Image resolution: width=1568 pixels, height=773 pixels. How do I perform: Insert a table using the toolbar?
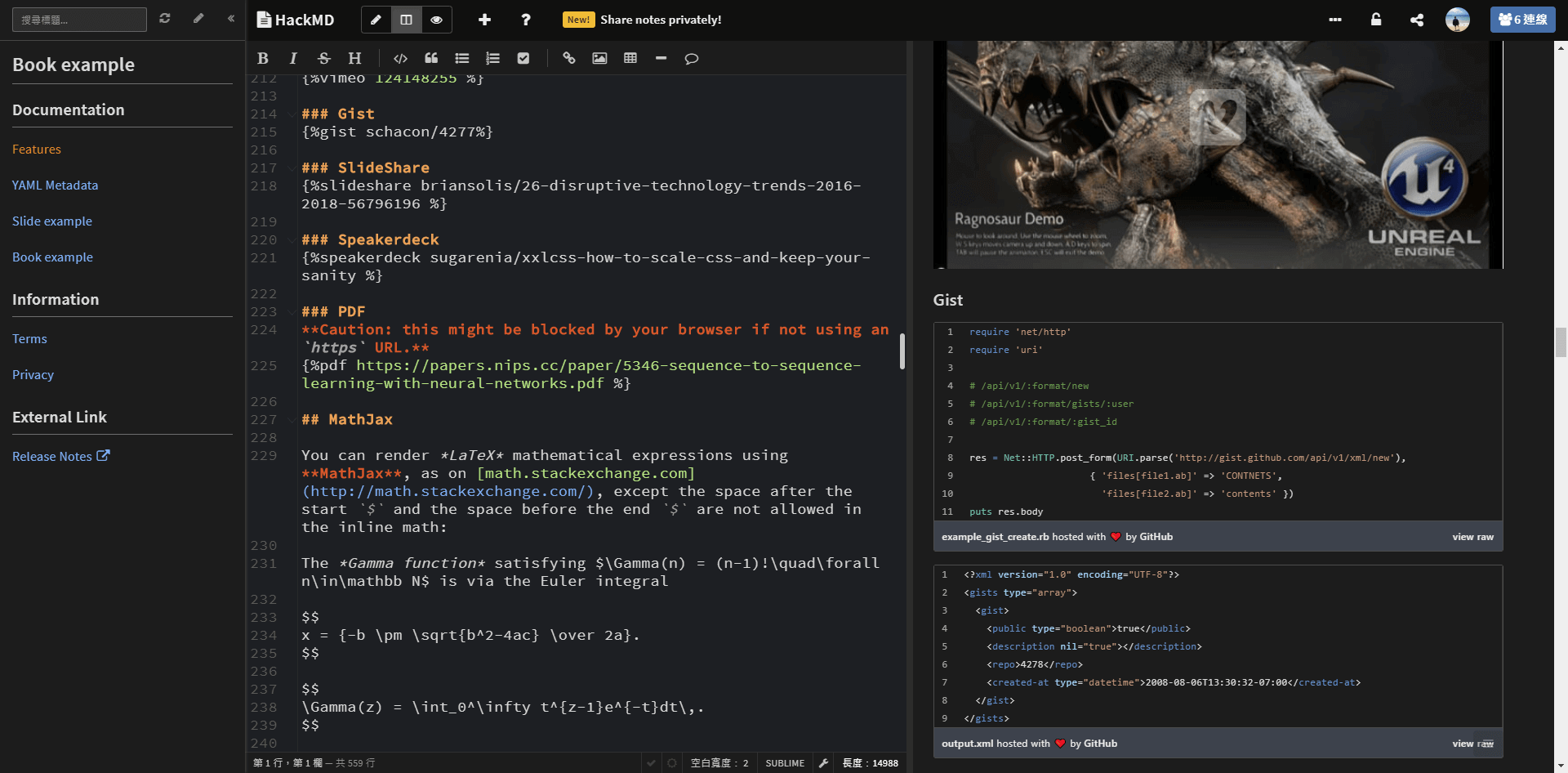point(630,58)
